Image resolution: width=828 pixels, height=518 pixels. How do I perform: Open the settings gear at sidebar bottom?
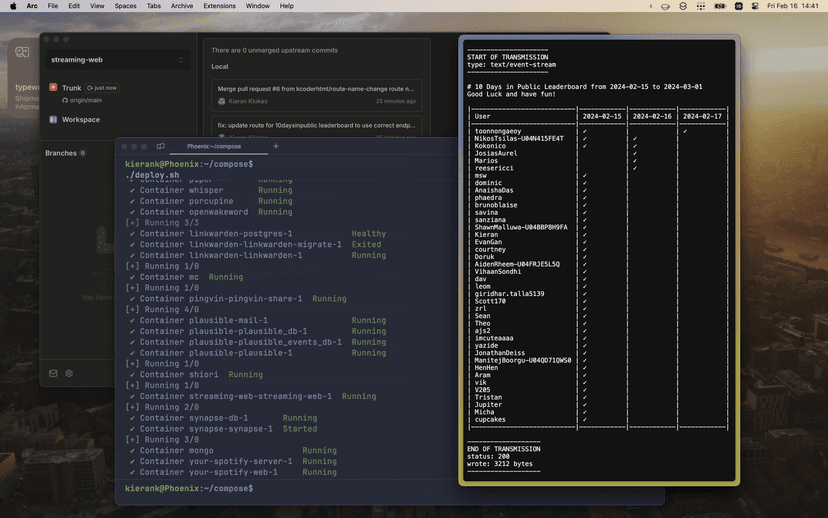pos(69,373)
